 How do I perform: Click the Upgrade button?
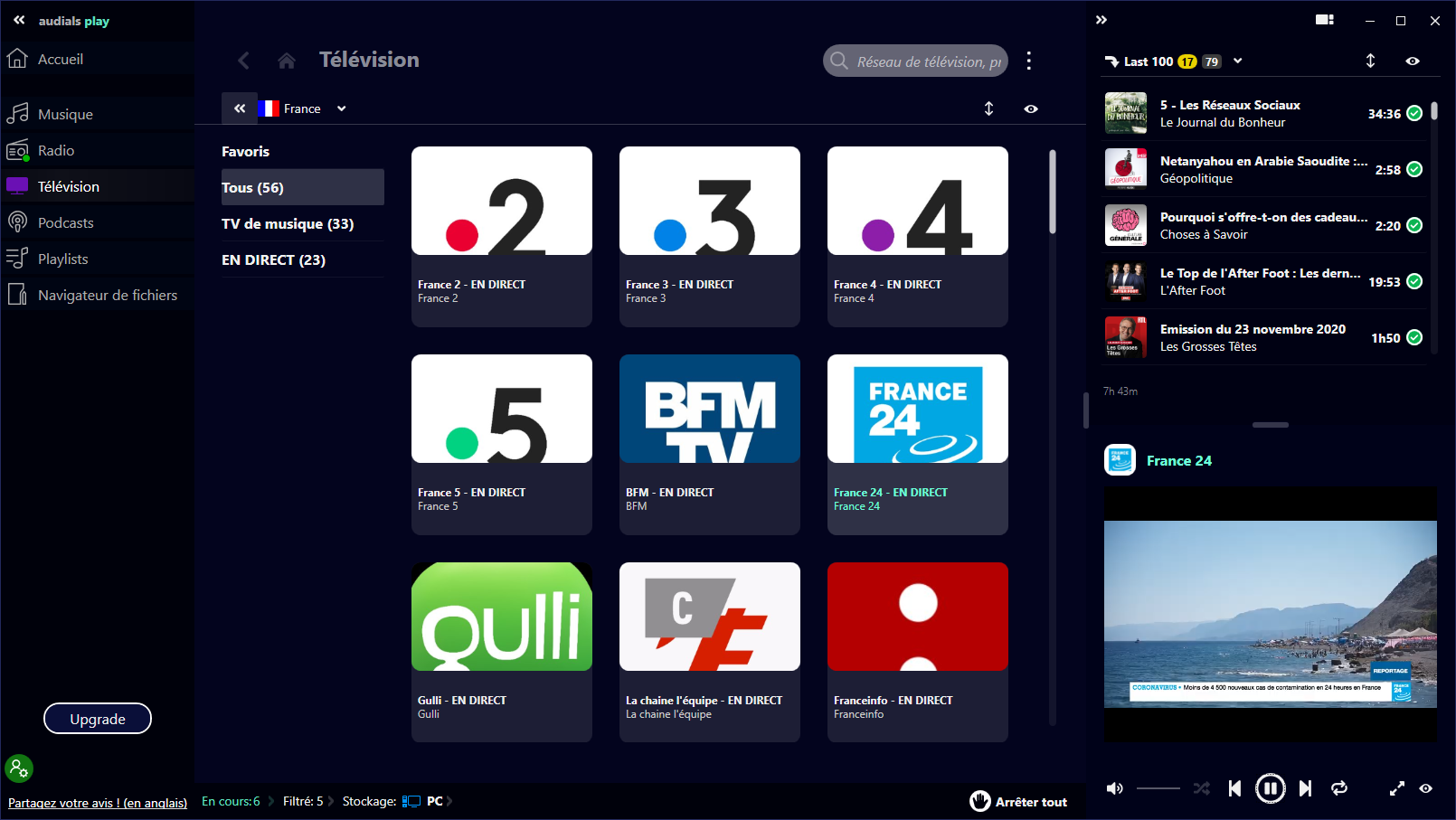click(x=98, y=719)
